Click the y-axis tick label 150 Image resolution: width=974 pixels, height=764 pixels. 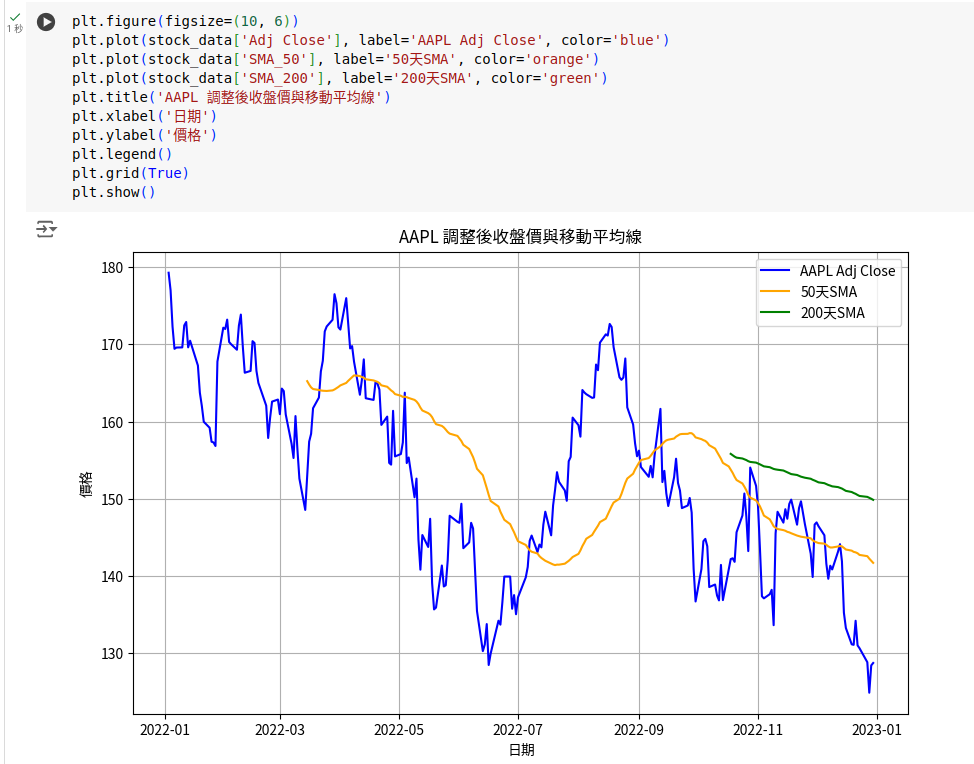(x=112, y=499)
